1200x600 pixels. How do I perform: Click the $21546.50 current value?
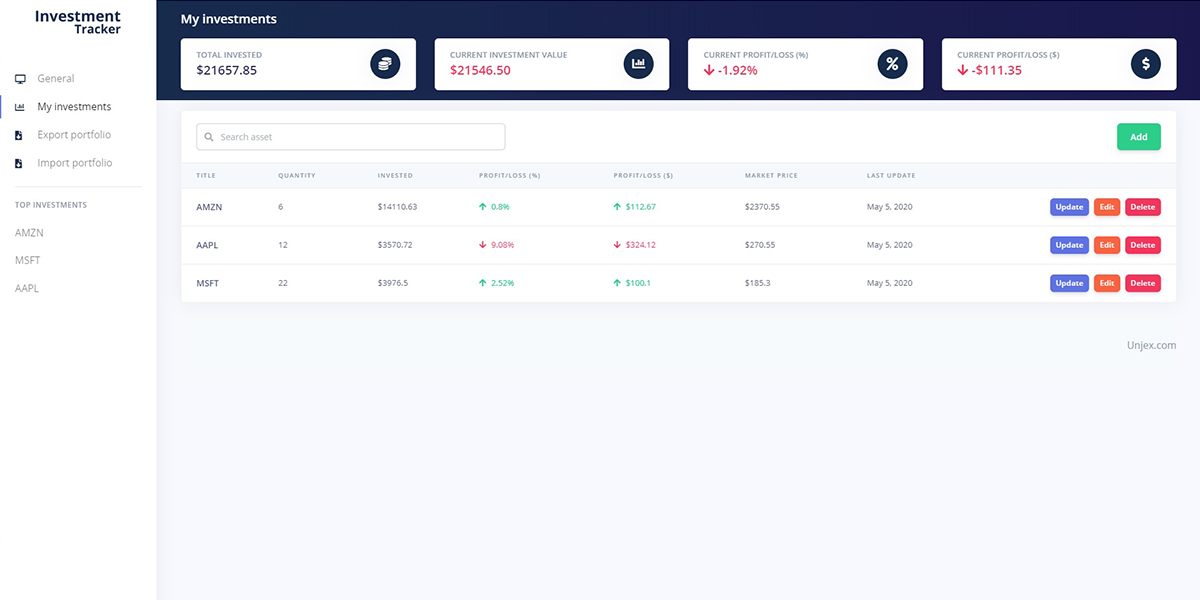(x=480, y=70)
